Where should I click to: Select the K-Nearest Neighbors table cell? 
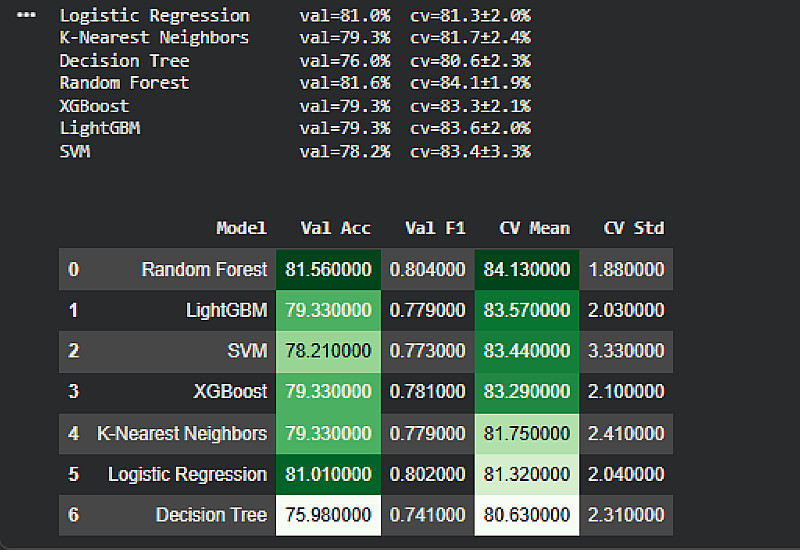pyautogui.click(x=182, y=434)
